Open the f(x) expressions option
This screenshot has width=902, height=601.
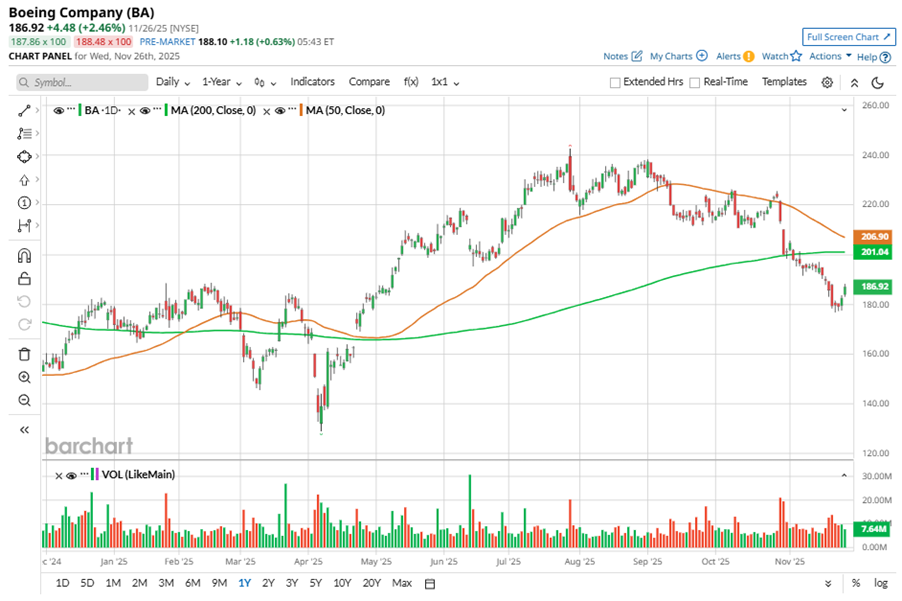tap(411, 82)
